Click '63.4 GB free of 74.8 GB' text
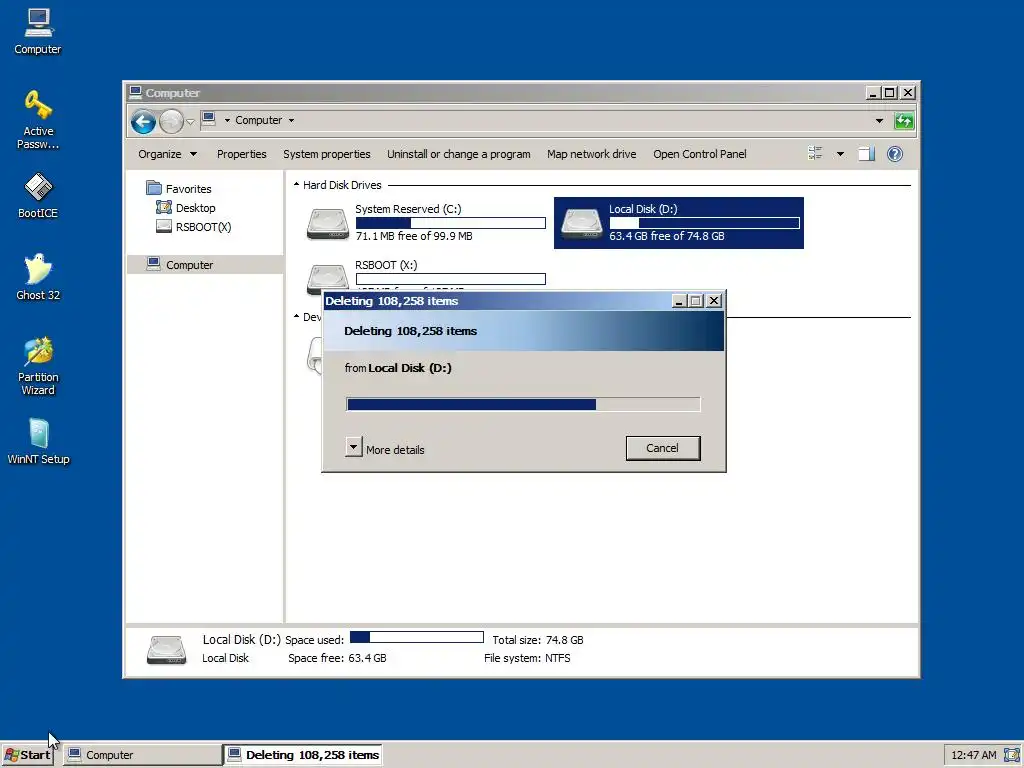The height and width of the screenshot is (768, 1024). pos(667,236)
